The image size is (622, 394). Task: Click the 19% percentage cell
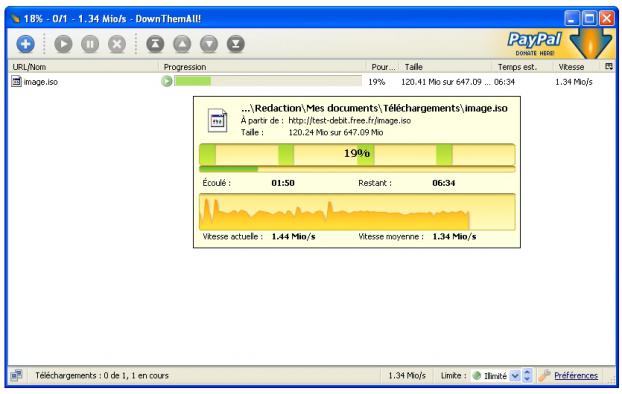pos(376,82)
